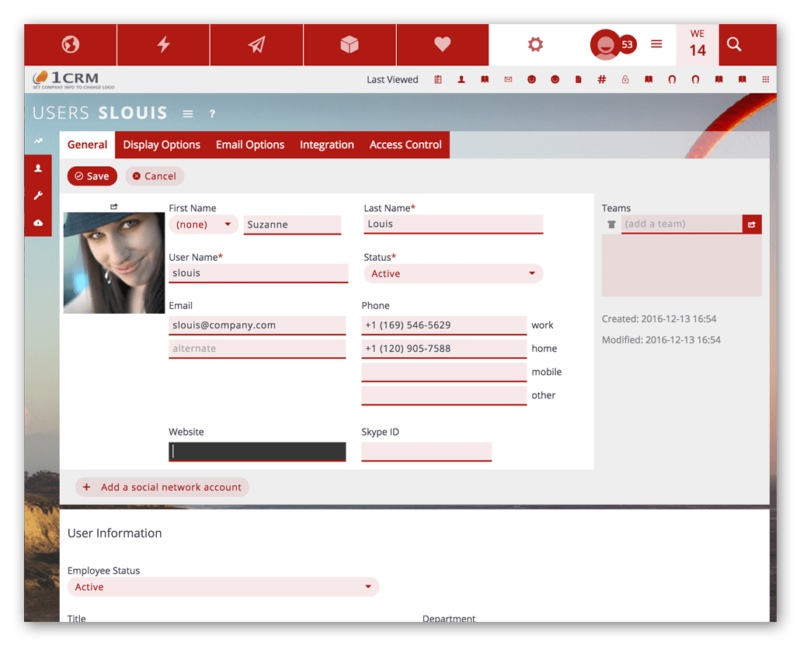Open the heart icon navigation module
Viewport: 800px width, 646px height.
point(442,45)
